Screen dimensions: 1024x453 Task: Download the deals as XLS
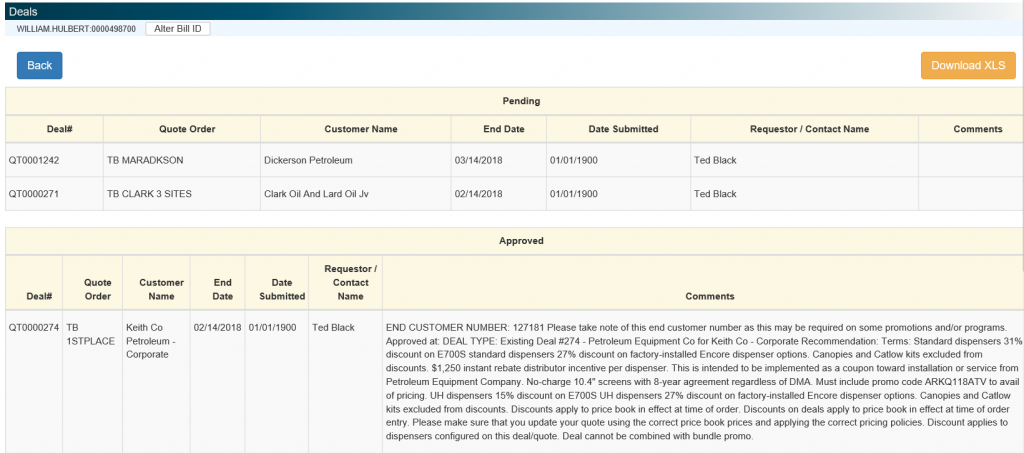click(967, 65)
